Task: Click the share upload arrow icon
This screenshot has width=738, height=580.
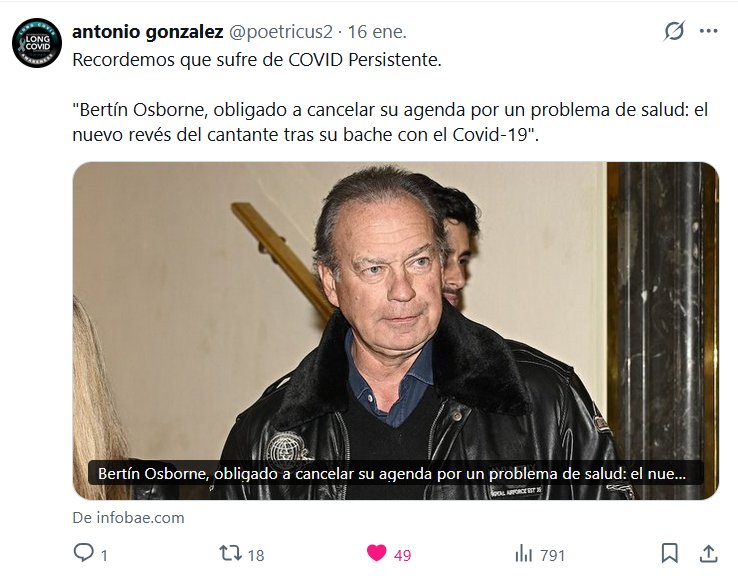Action: (x=708, y=554)
